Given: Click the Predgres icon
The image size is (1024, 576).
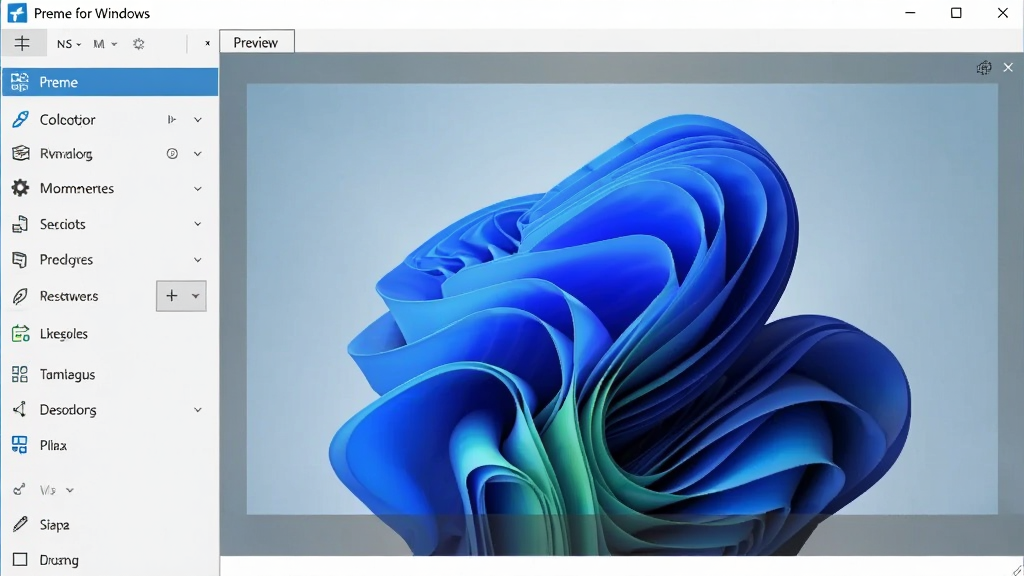Looking at the screenshot, I should tap(20, 260).
